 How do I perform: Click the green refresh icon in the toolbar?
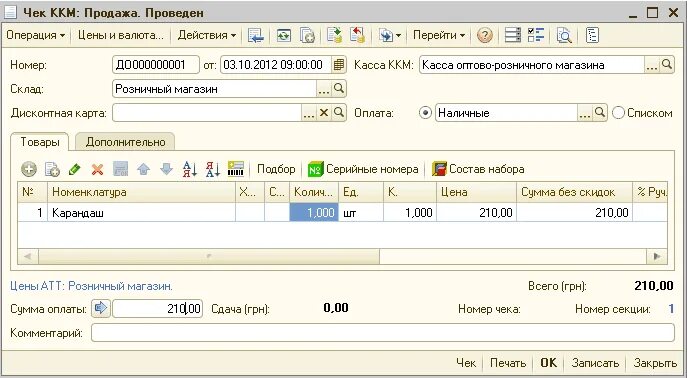click(284, 35)
